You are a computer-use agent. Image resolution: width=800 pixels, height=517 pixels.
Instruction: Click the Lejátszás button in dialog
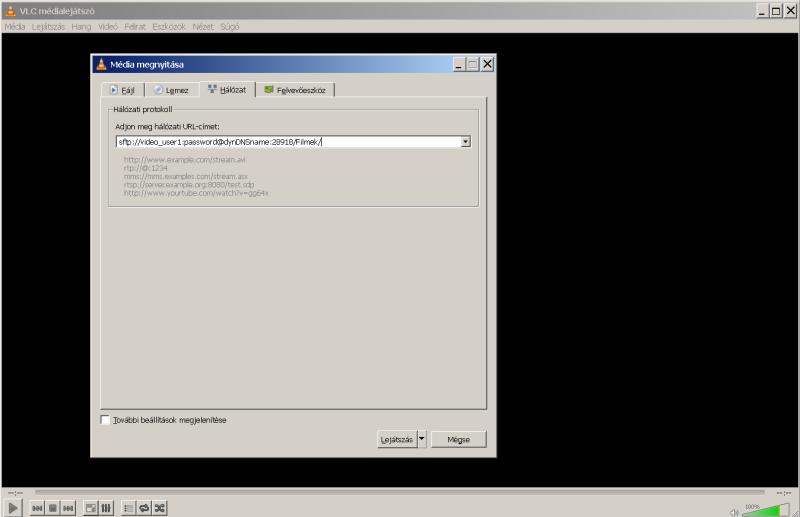(x=397, y=439)
